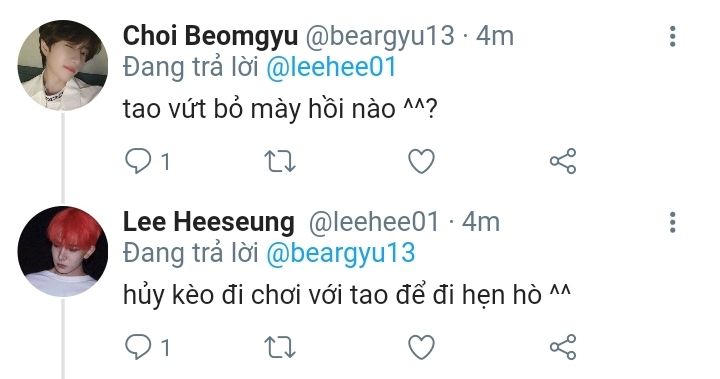Image resolution: width=720 pixels, height=379 pixels.
Task: Share Lee Heeseung's tweet
Action: [x=563, y=347]
